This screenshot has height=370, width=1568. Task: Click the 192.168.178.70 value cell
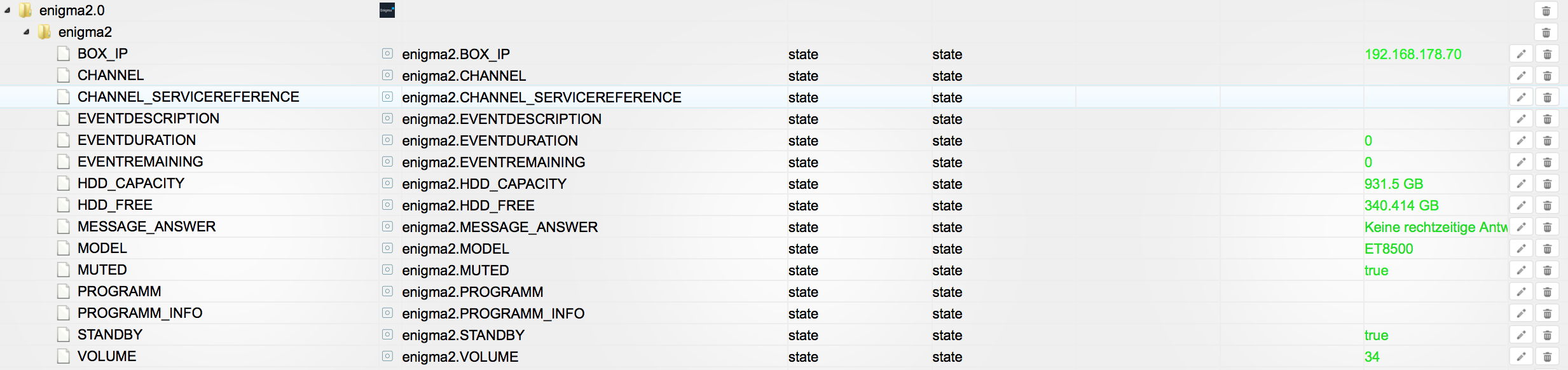(x=1413, y=54)
